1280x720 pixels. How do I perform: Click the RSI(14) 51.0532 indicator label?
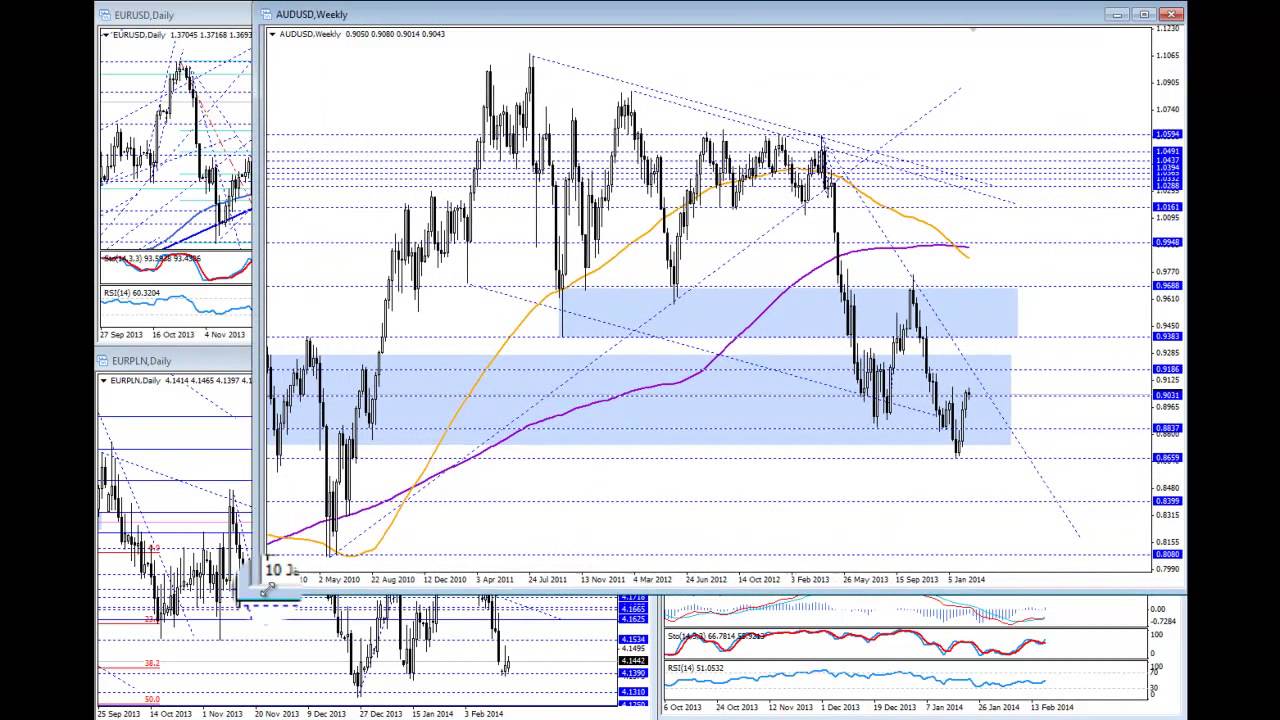coord(695,668)
